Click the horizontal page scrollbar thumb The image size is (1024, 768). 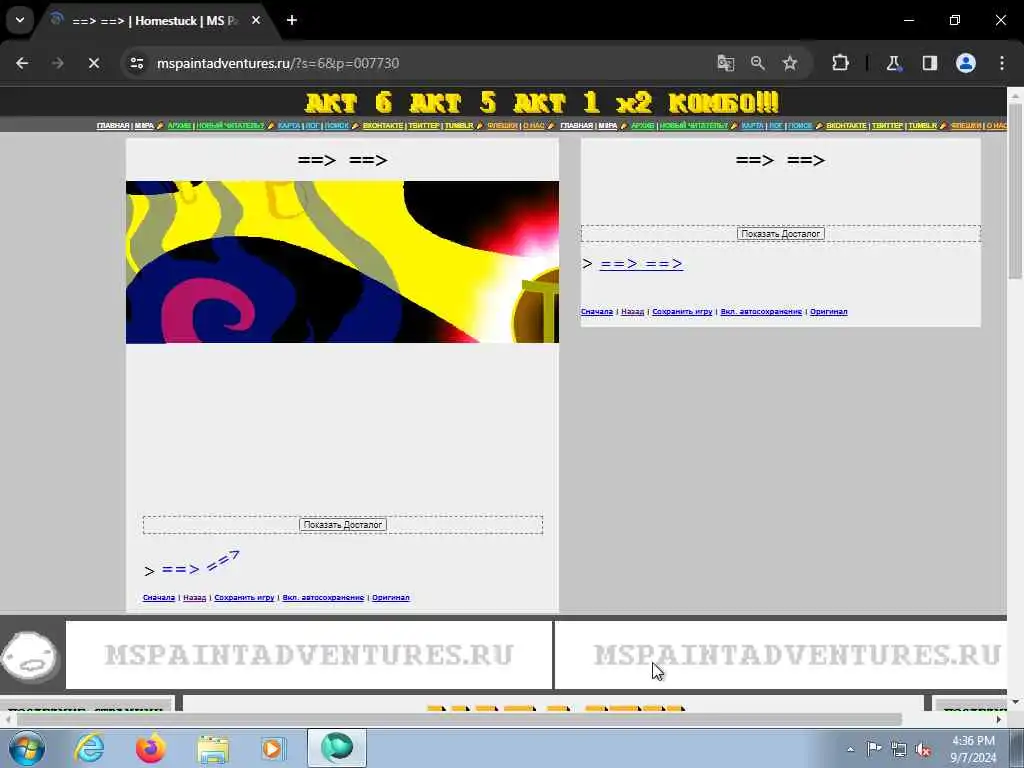pos(459,719)
